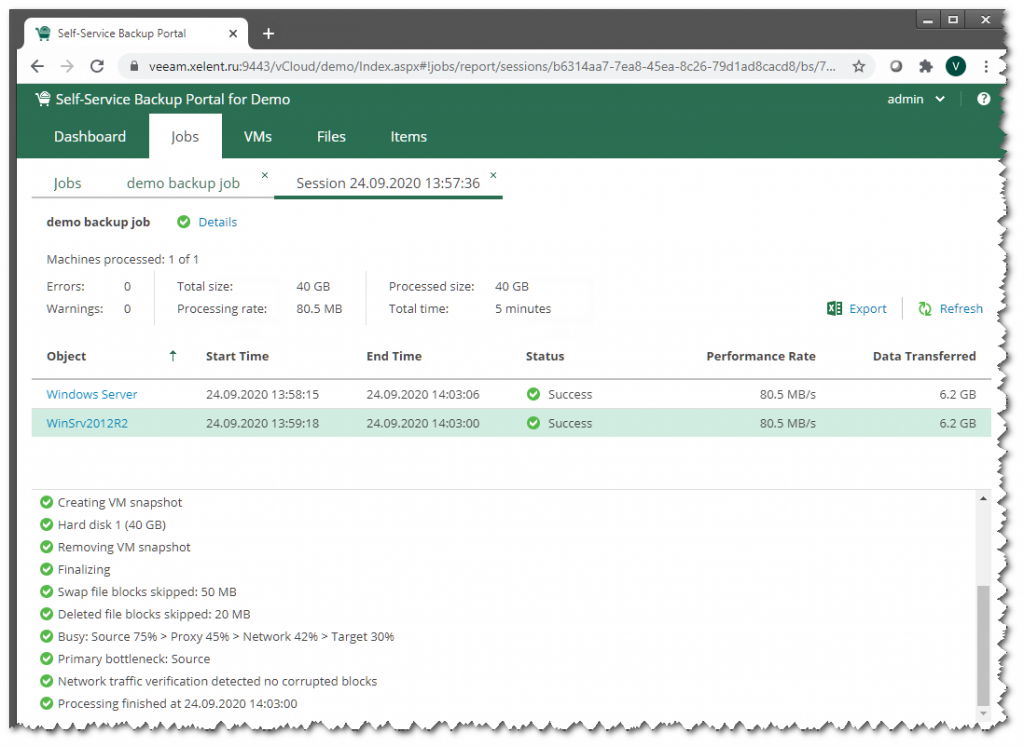Open the Chrome profile avatar V
The image size is (1024, 747).
955,66
